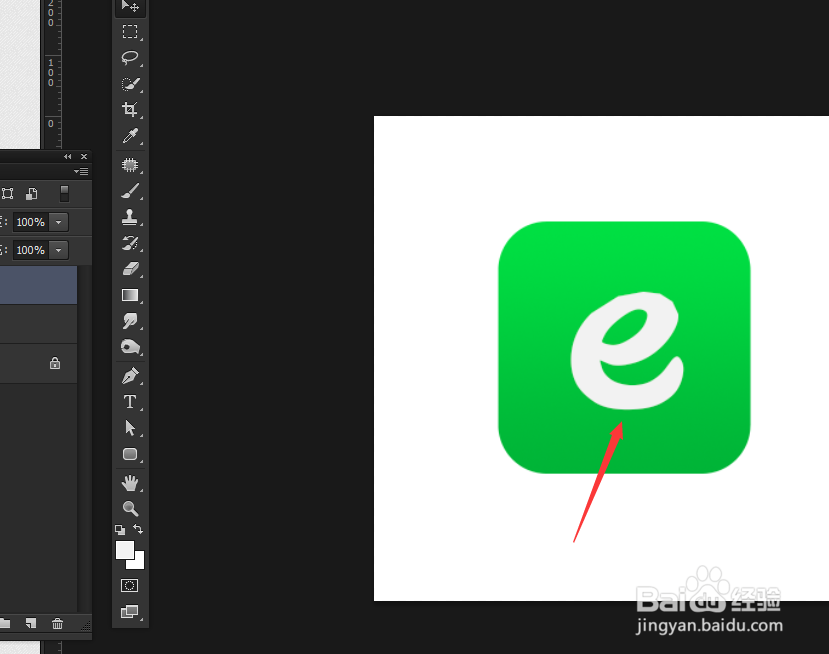Select the Horizontal Type tool
Viewport: 829px width, 654px height.
click(x=130, y=402)
